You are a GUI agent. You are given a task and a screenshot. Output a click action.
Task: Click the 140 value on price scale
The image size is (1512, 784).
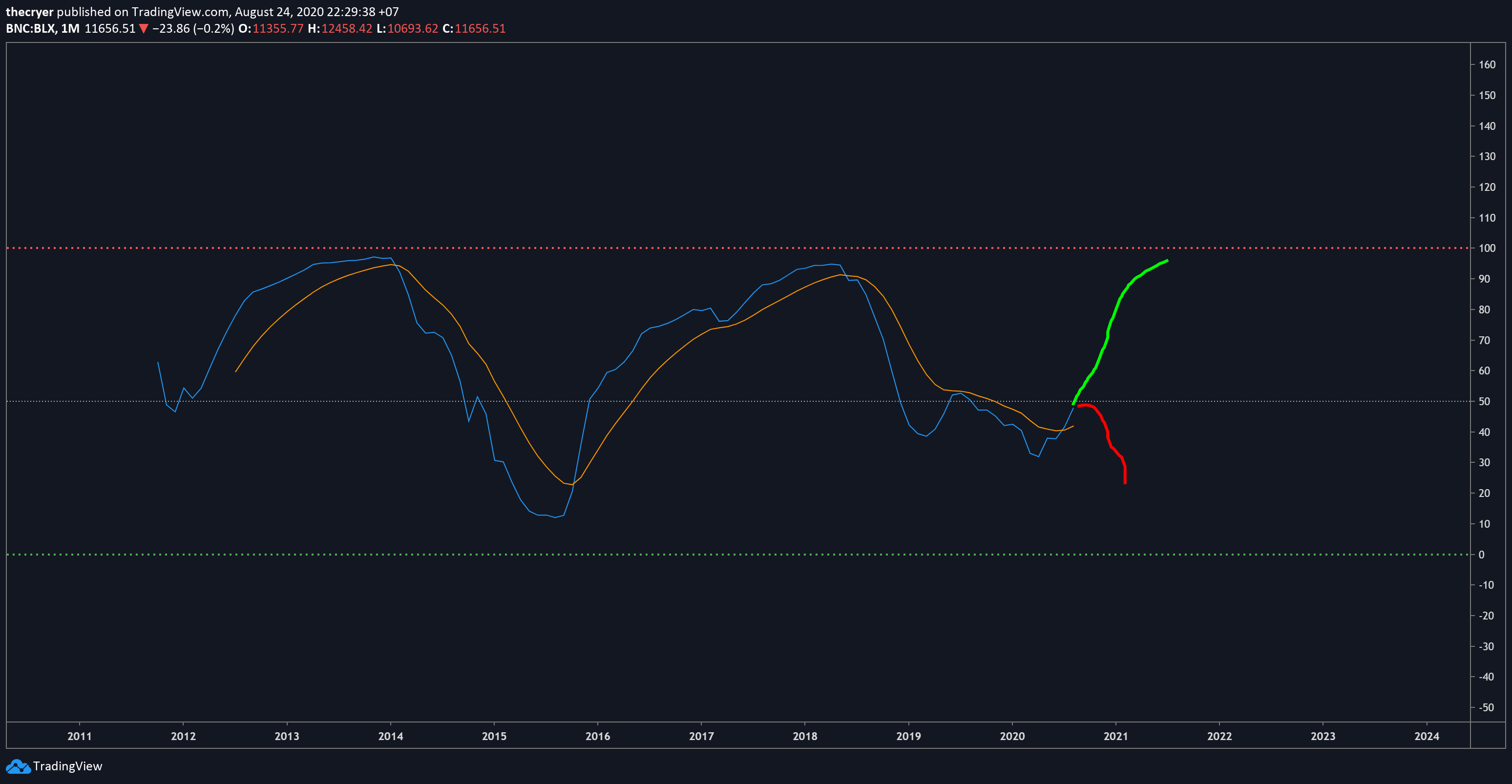pos(1487,125)
